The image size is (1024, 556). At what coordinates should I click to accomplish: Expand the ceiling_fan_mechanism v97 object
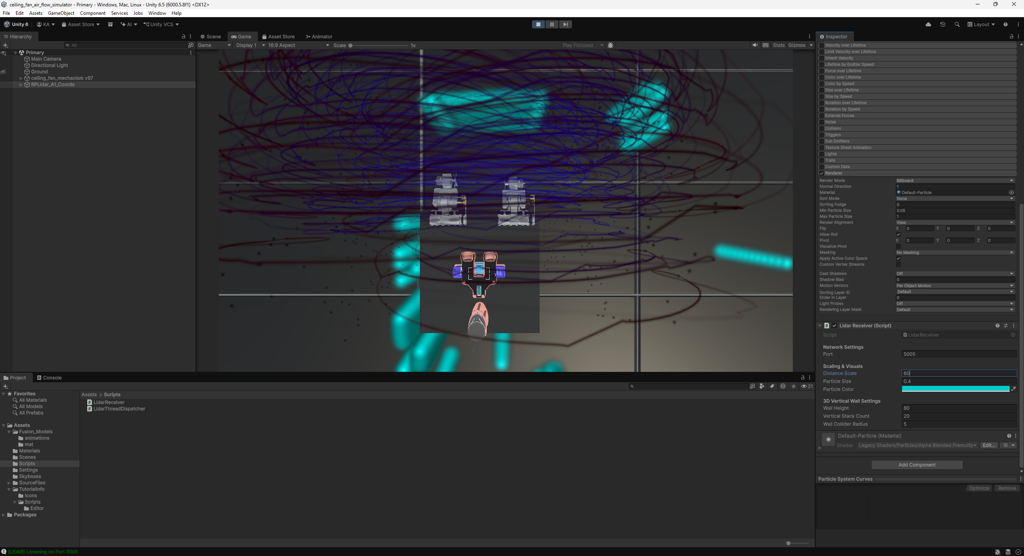(x=21, y=78)
